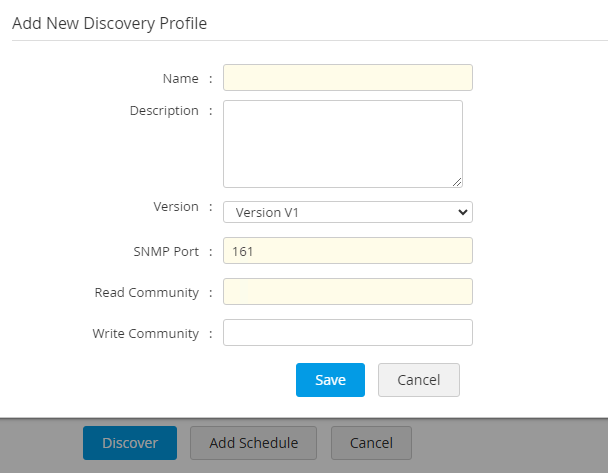Click the Name label

pos(180,78)
